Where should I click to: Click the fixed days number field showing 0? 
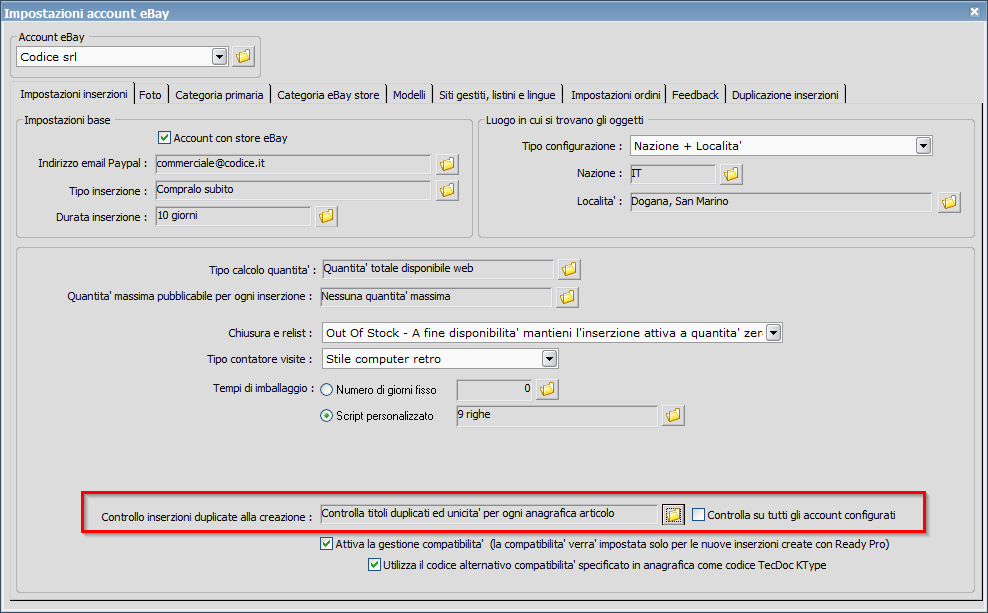tap(495, 390)
